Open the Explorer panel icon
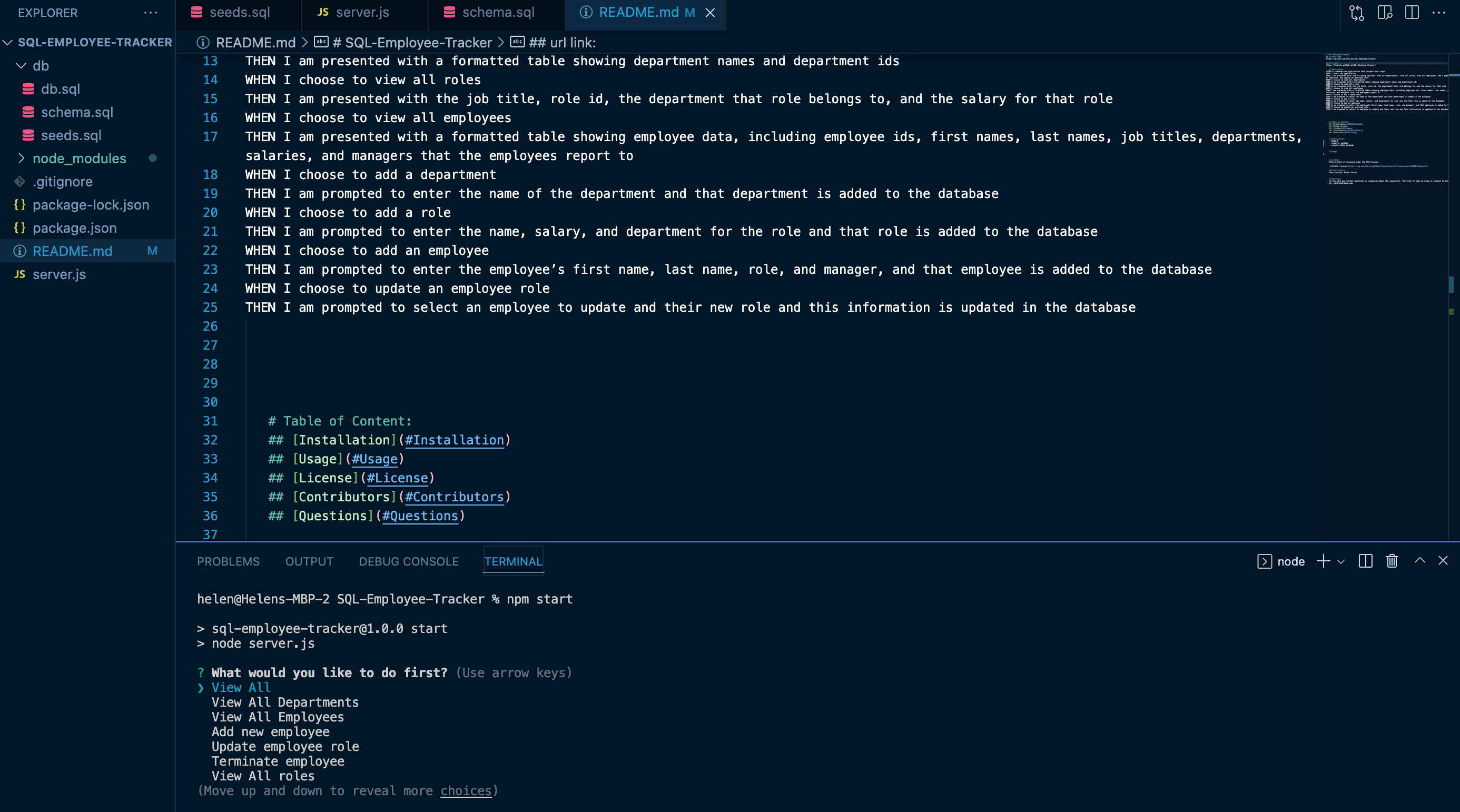1460x812 pixels. click(48, 12)
